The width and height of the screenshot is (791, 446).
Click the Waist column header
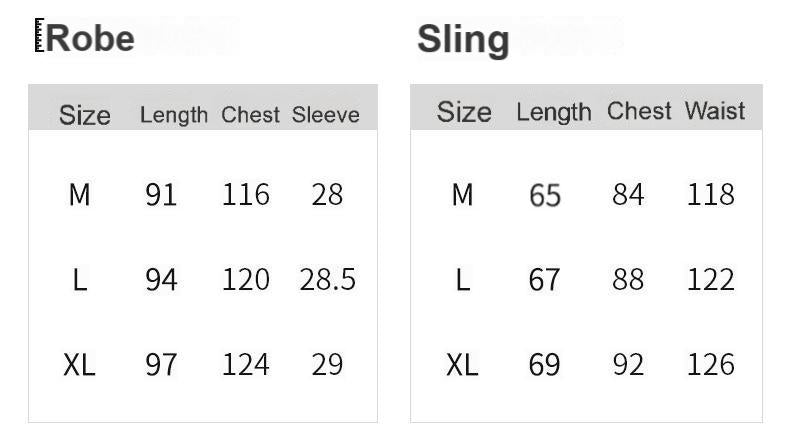[x=715, y=111]
